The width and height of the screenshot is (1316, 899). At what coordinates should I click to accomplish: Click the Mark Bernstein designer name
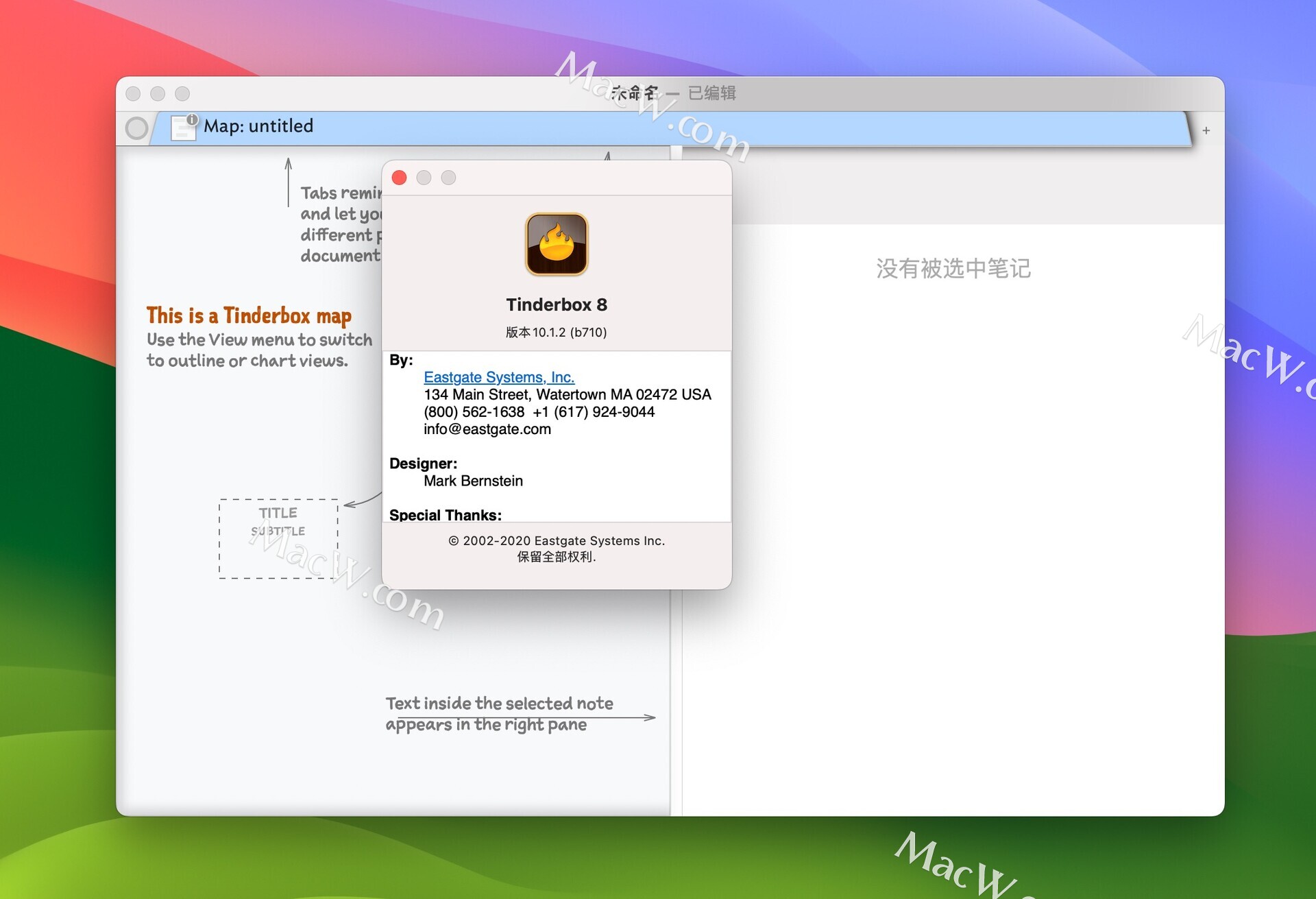coord(473,481)
